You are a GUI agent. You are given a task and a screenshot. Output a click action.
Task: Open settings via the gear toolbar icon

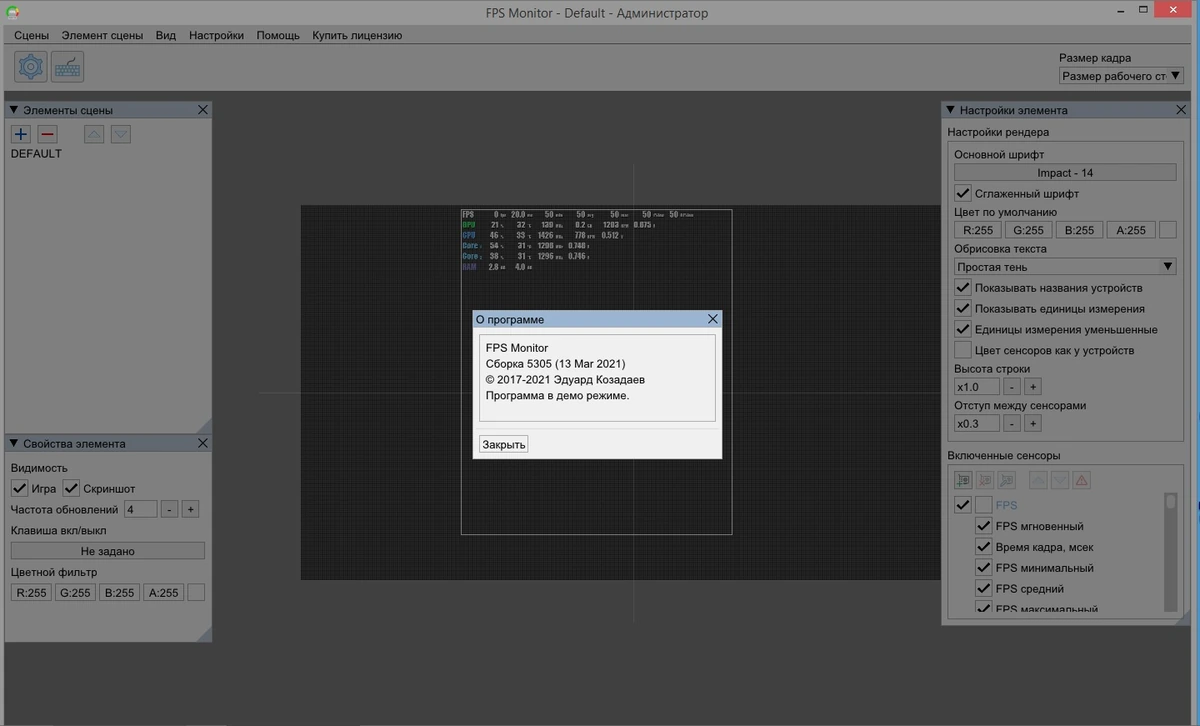[x=31, y=67]
